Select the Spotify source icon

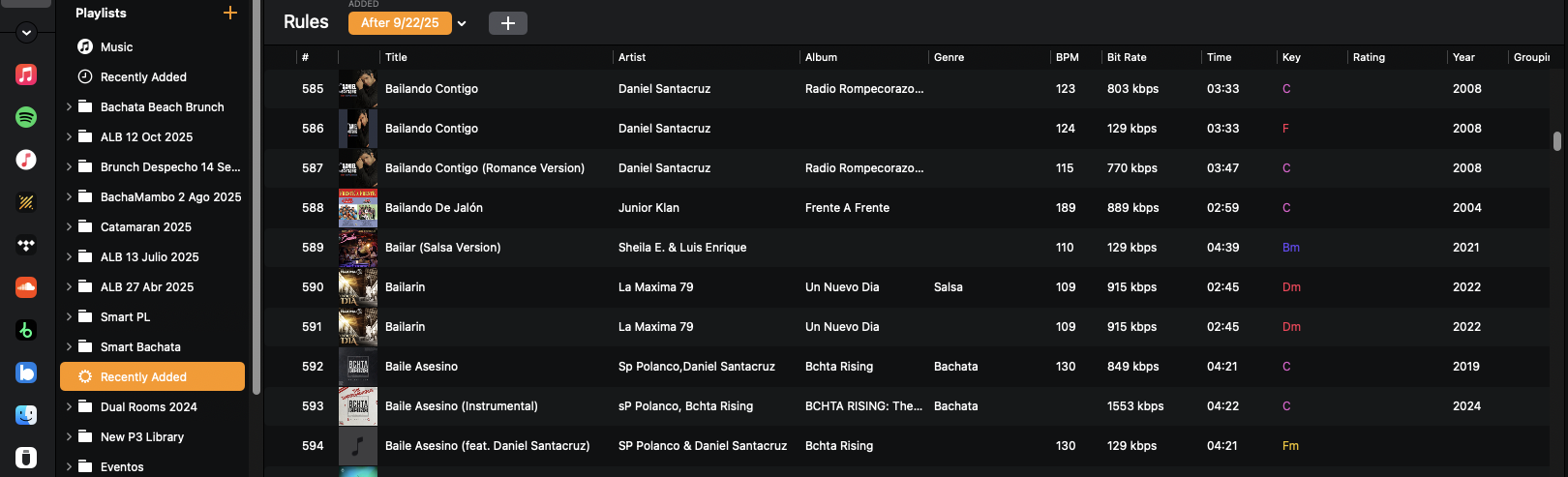pyautogui.click(x=26, y=117)
